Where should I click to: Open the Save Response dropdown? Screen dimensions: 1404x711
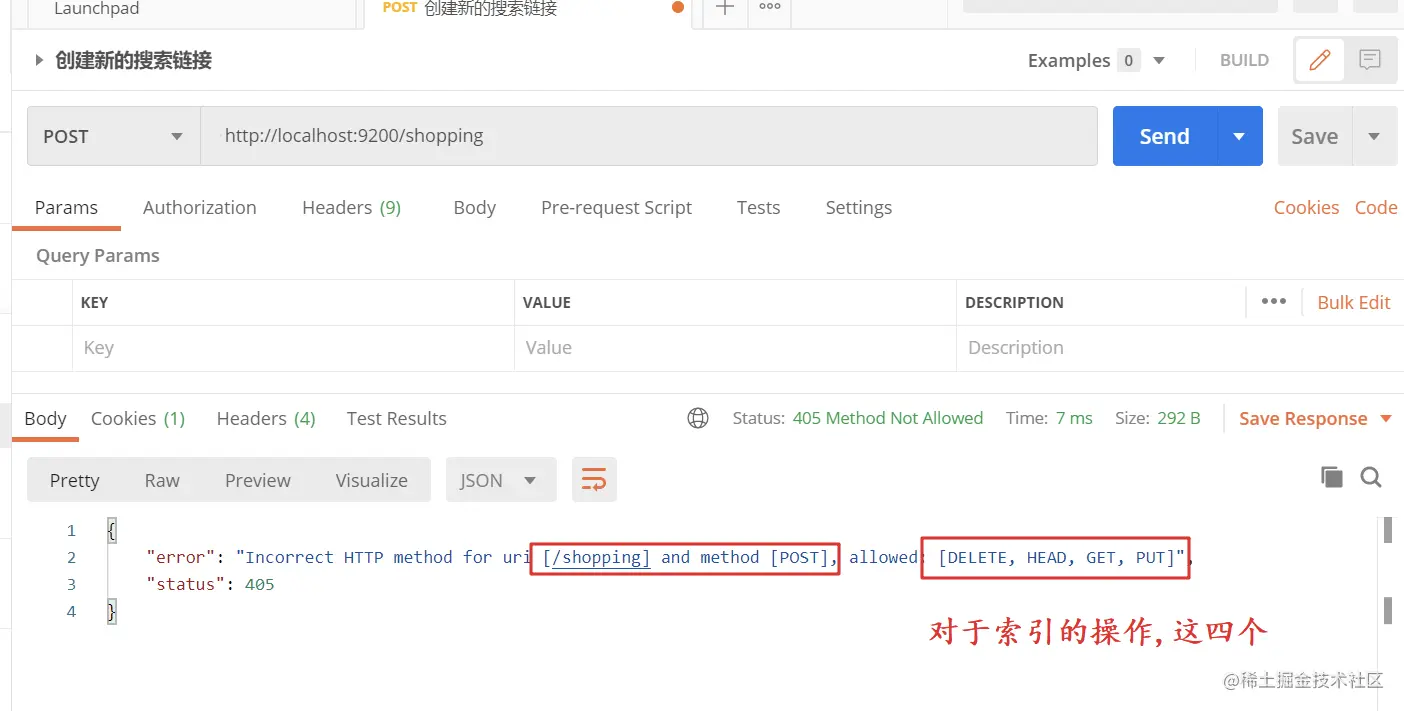(1315, 418)
